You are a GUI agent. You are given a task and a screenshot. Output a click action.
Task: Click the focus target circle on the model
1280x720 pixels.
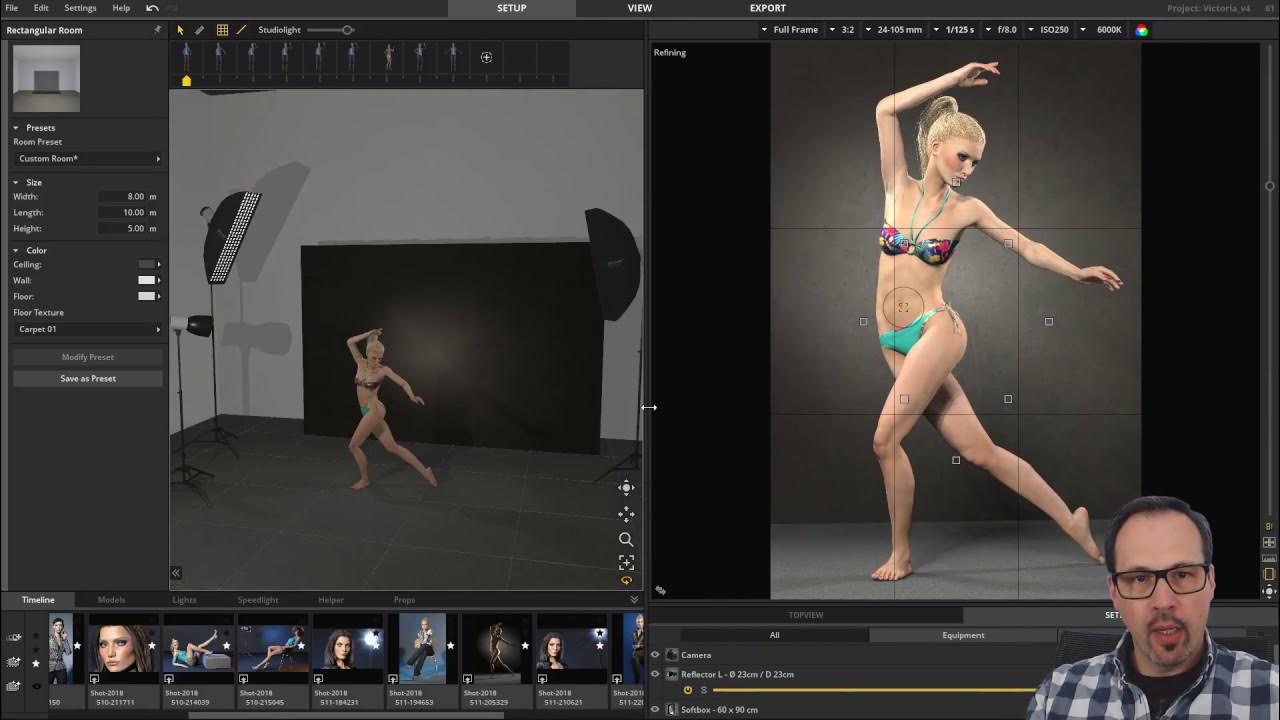click(903, 307)
